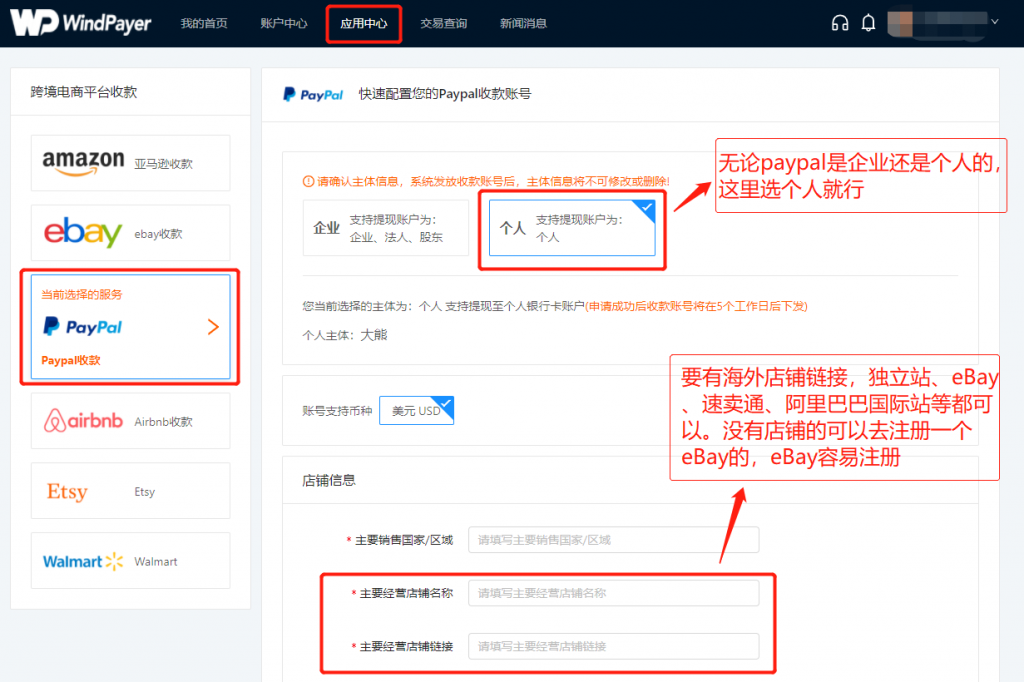Open notifications bell icon
The image size is (1024, 682).
(x=868, y=23)
